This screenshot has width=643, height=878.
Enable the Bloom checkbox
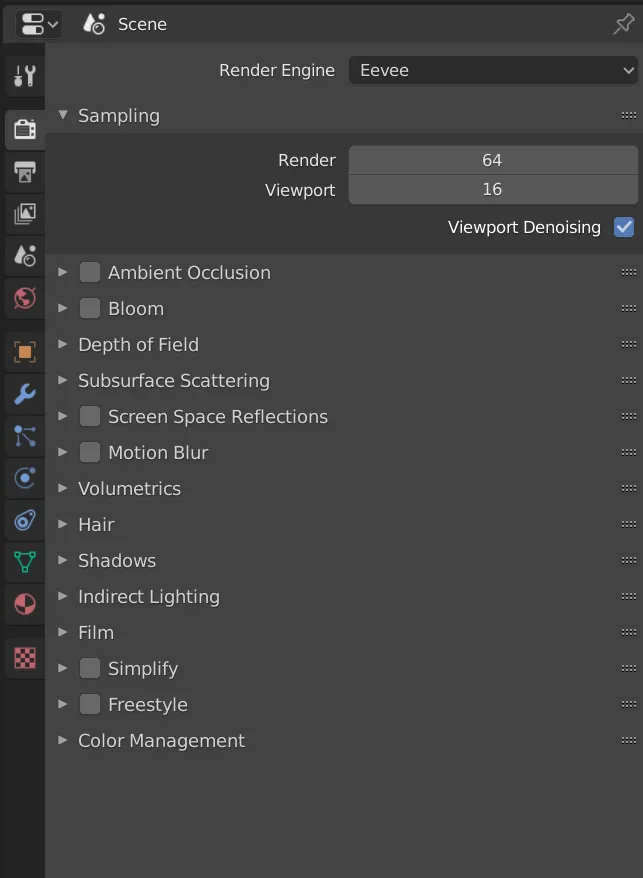coord(90,308)
